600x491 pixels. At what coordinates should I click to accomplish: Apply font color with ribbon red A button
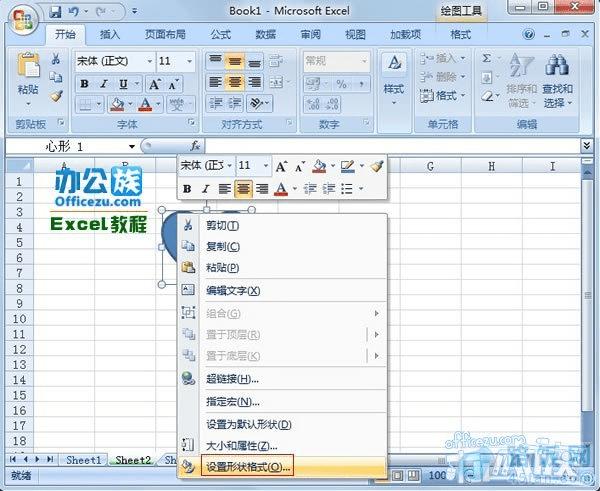(145, 104)
